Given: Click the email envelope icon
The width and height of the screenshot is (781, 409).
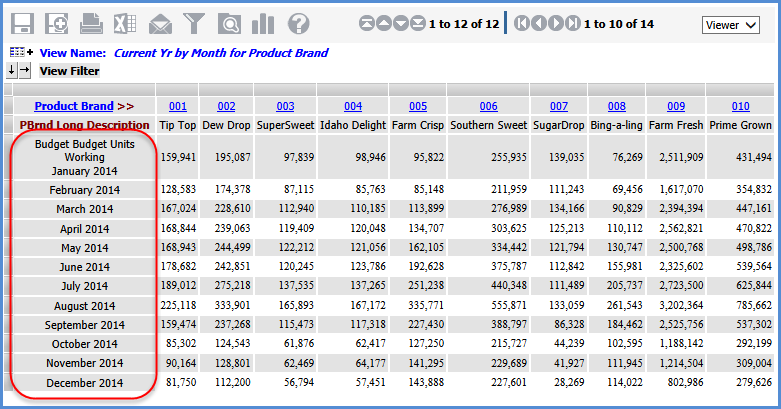Looking at the screenshot, I should click(160, 23).
